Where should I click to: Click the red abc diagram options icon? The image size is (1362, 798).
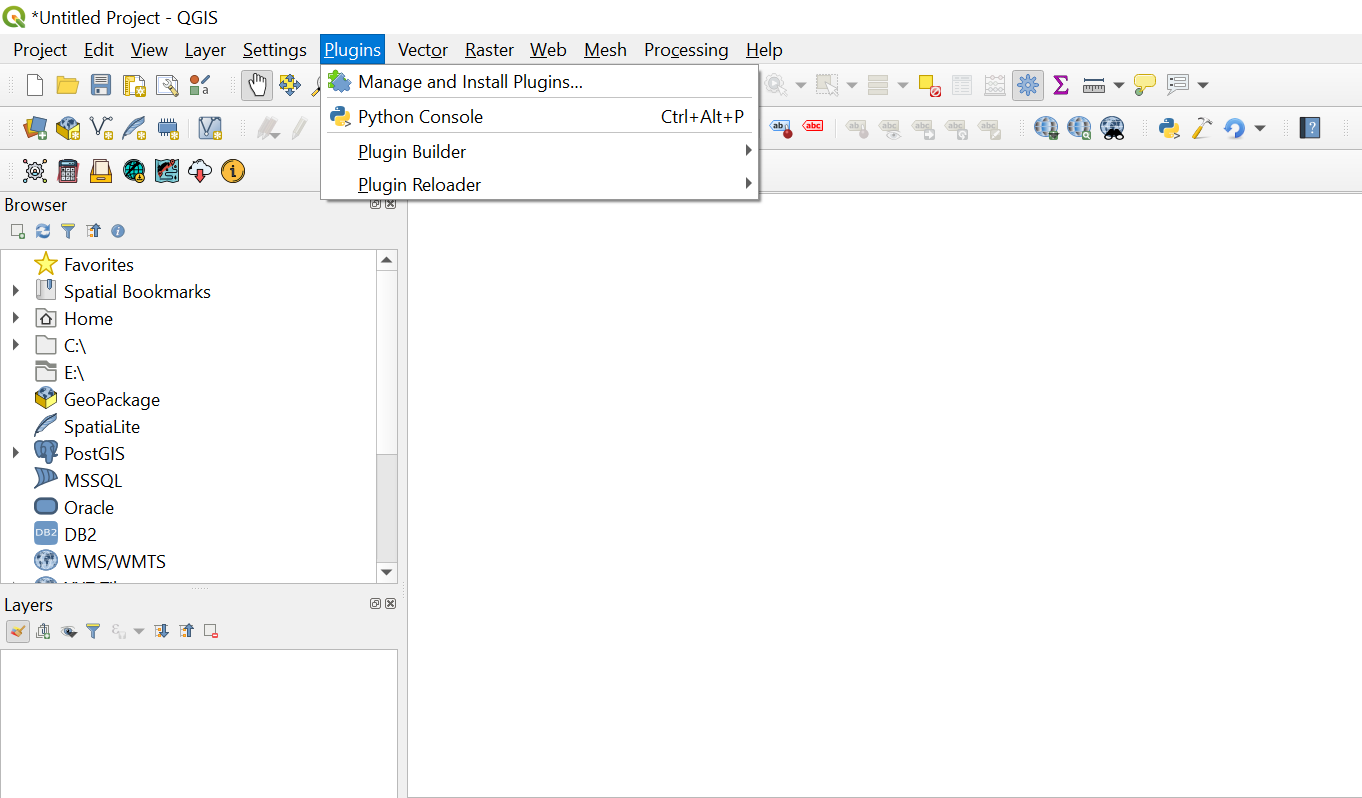point(814,128)
